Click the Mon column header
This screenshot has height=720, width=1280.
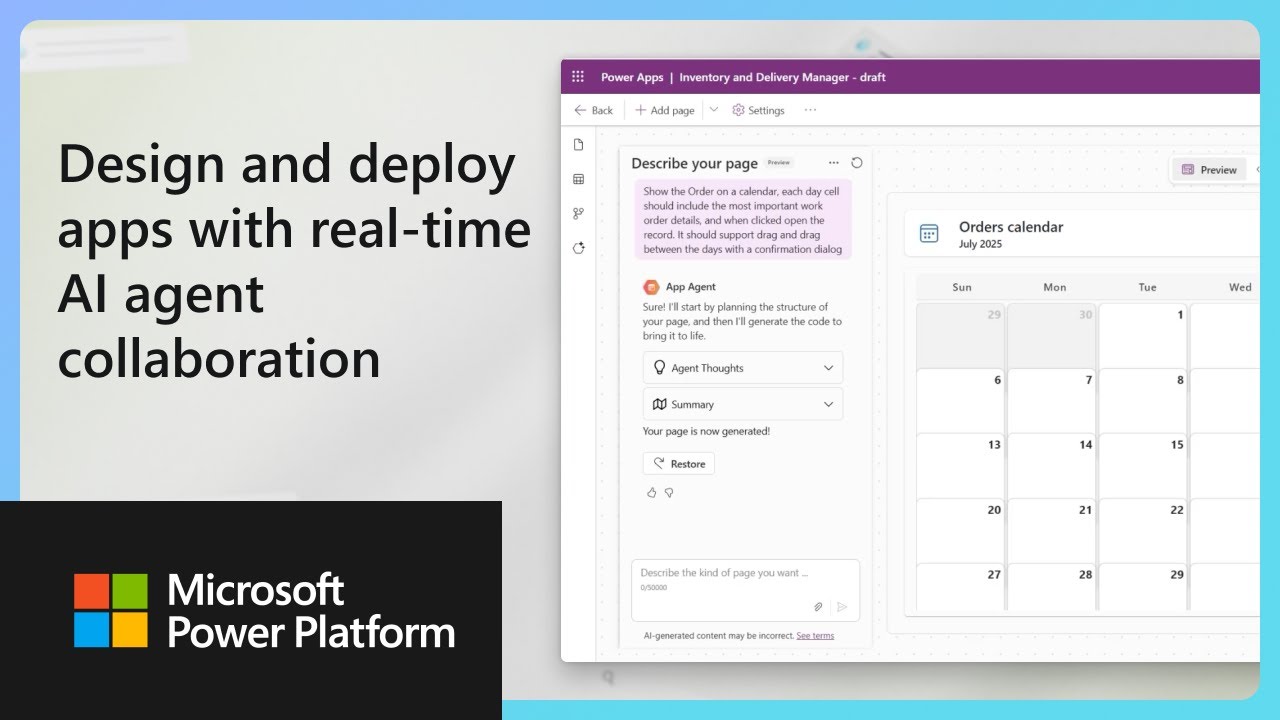pos(1055,287)
